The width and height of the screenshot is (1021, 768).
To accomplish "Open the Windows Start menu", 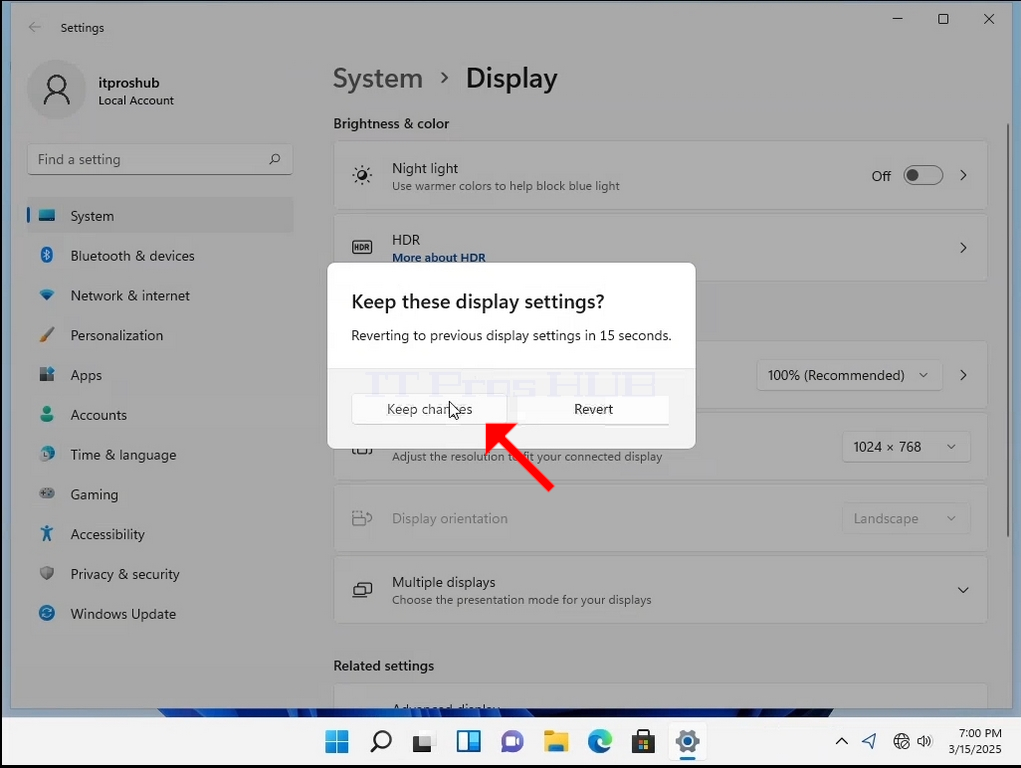I will click(x=337, y=741).
